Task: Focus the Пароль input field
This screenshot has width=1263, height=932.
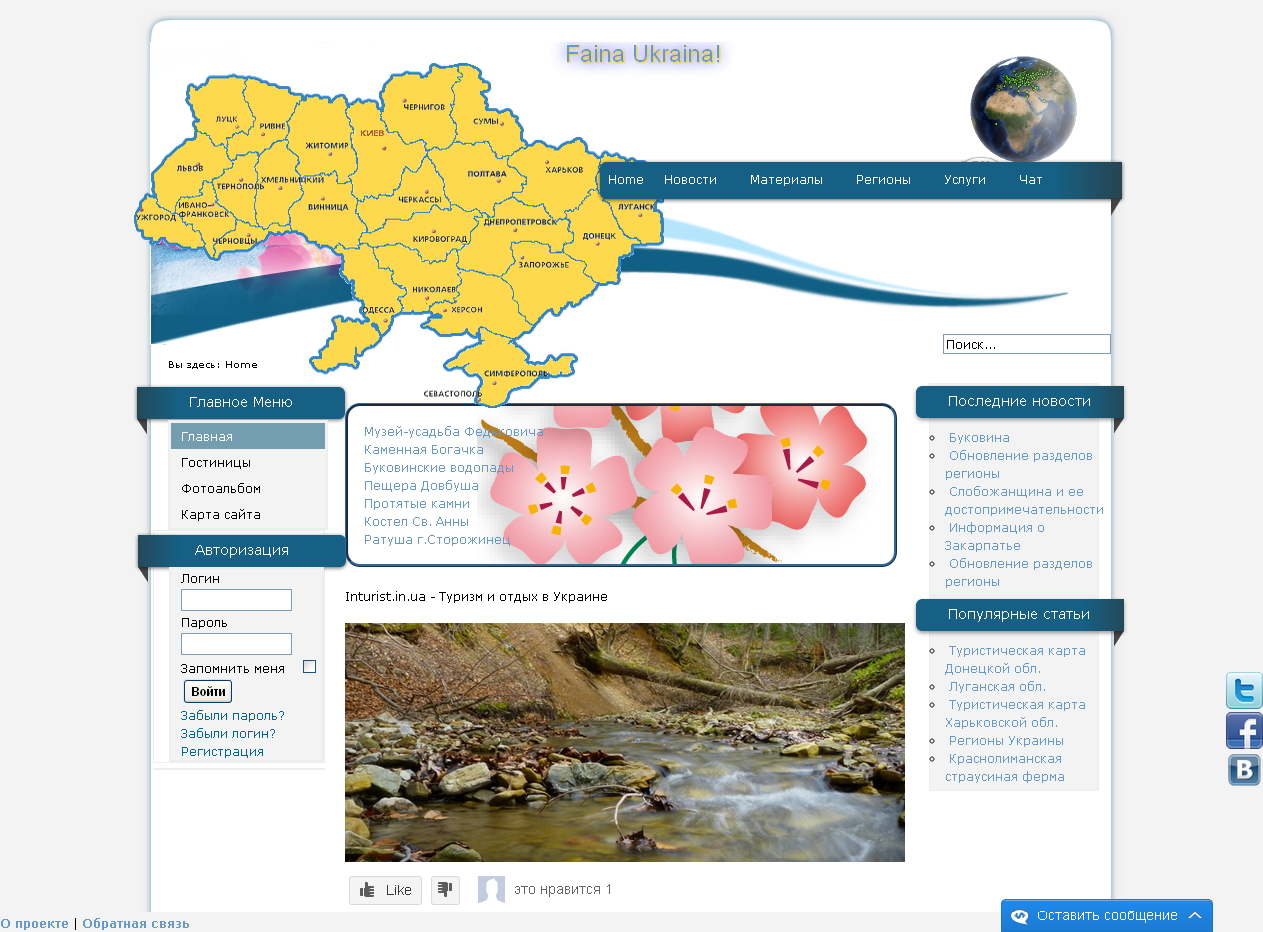Action: pyautogui.click(x=236, y=644)
